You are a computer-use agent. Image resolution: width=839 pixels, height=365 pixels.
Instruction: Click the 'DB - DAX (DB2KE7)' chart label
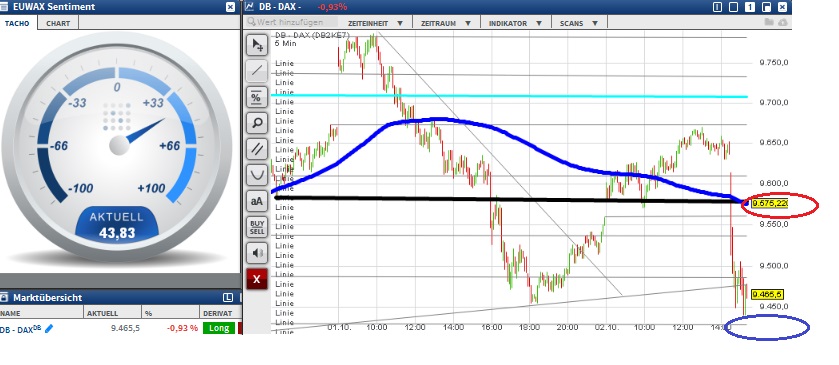point(312,35)
